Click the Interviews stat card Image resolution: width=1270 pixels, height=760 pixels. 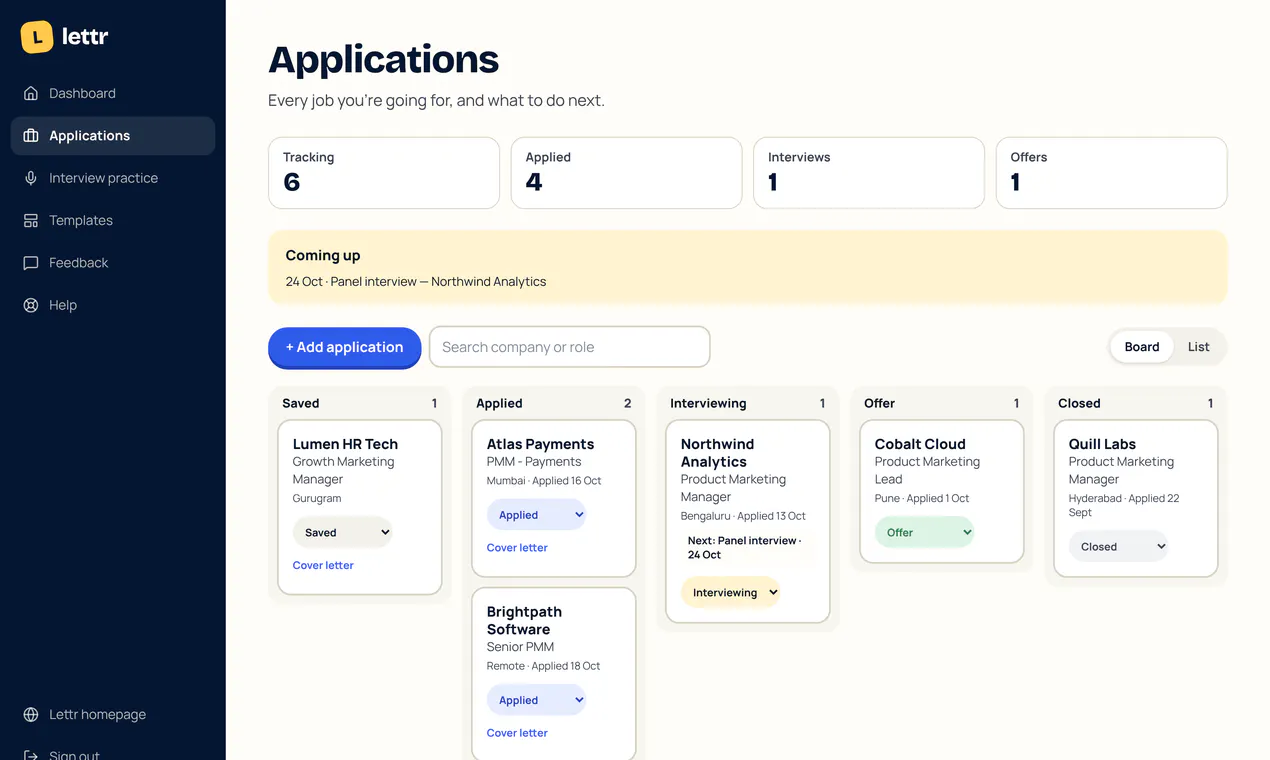869,173
